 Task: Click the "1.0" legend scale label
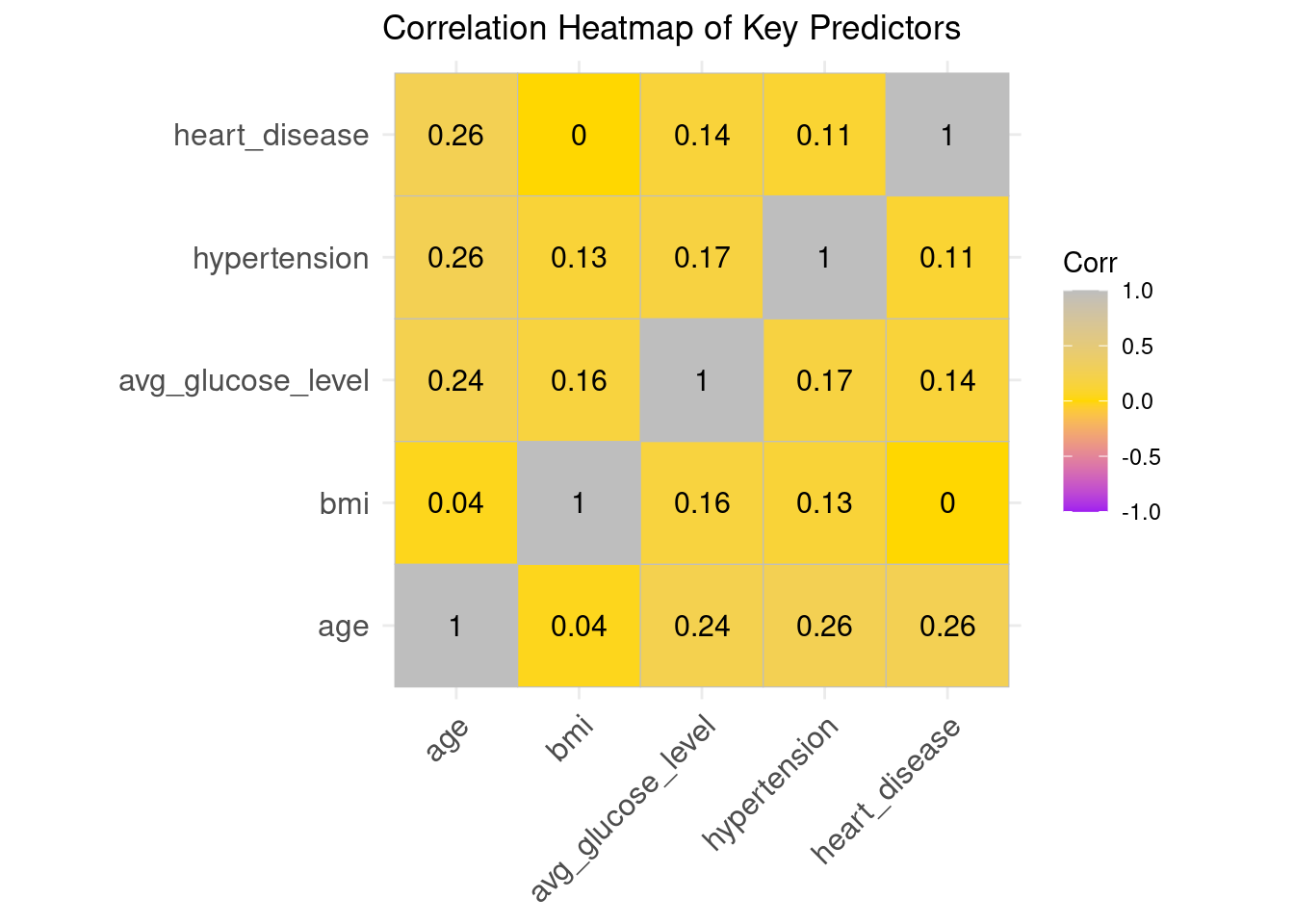[1138, 292]
